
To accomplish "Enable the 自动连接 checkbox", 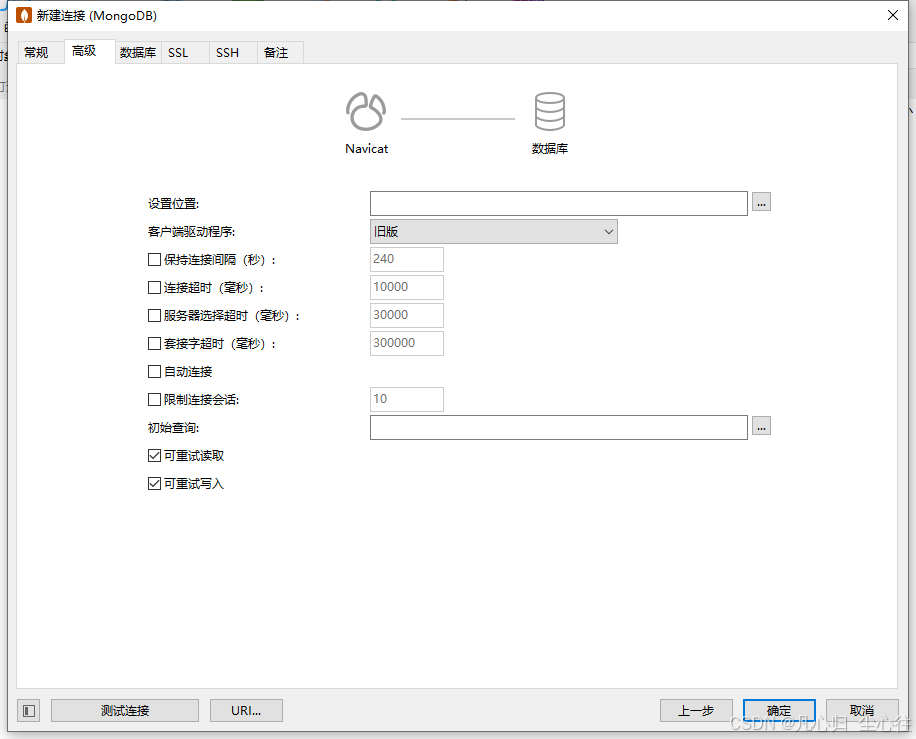I will pyautogui.click(x=153, y=371).
